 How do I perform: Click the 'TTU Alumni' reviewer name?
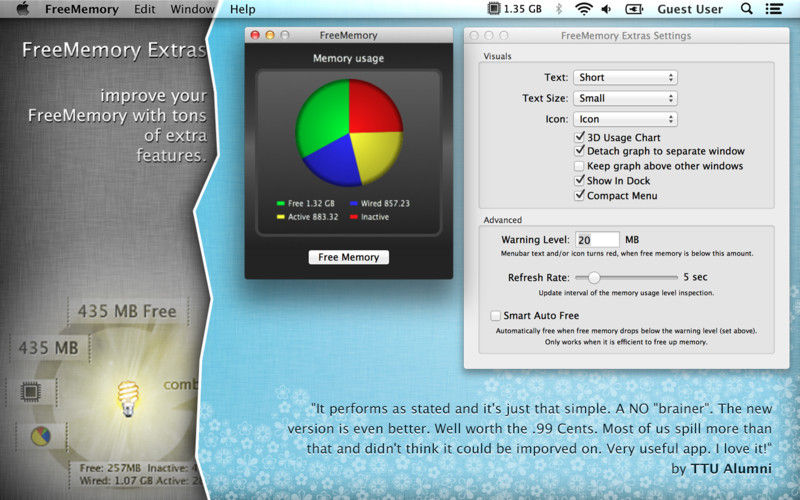click(x=731, y=468)
